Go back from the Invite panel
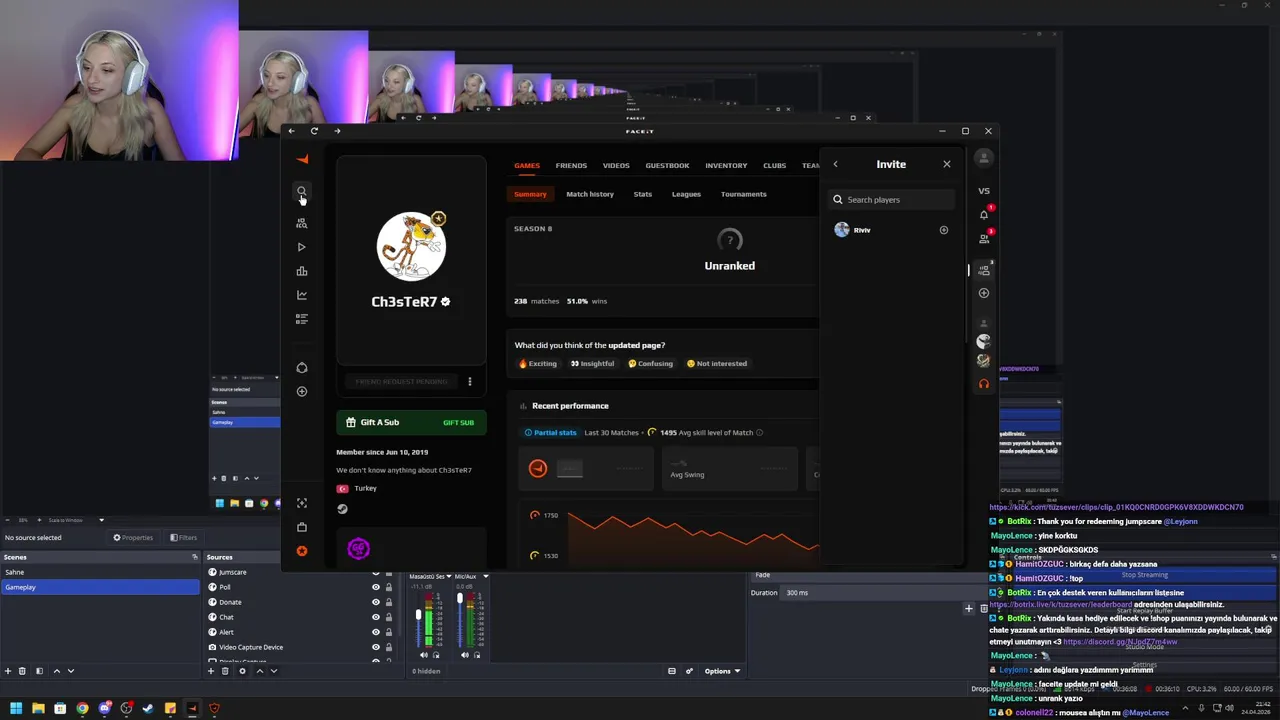The width and height of the screenshot is (1280, 720). [x=835, y=164]
